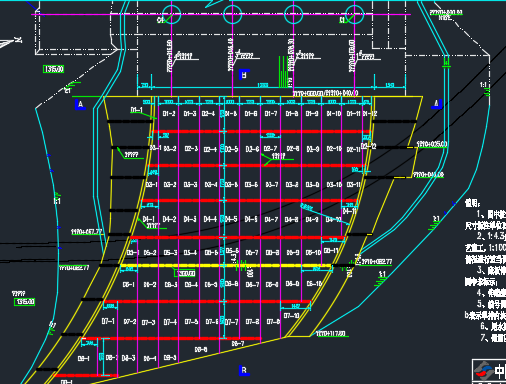The width and height of the screenshot is (506, 384).
Task: Click the north arrow symbol
Action: tap(10, 42)
